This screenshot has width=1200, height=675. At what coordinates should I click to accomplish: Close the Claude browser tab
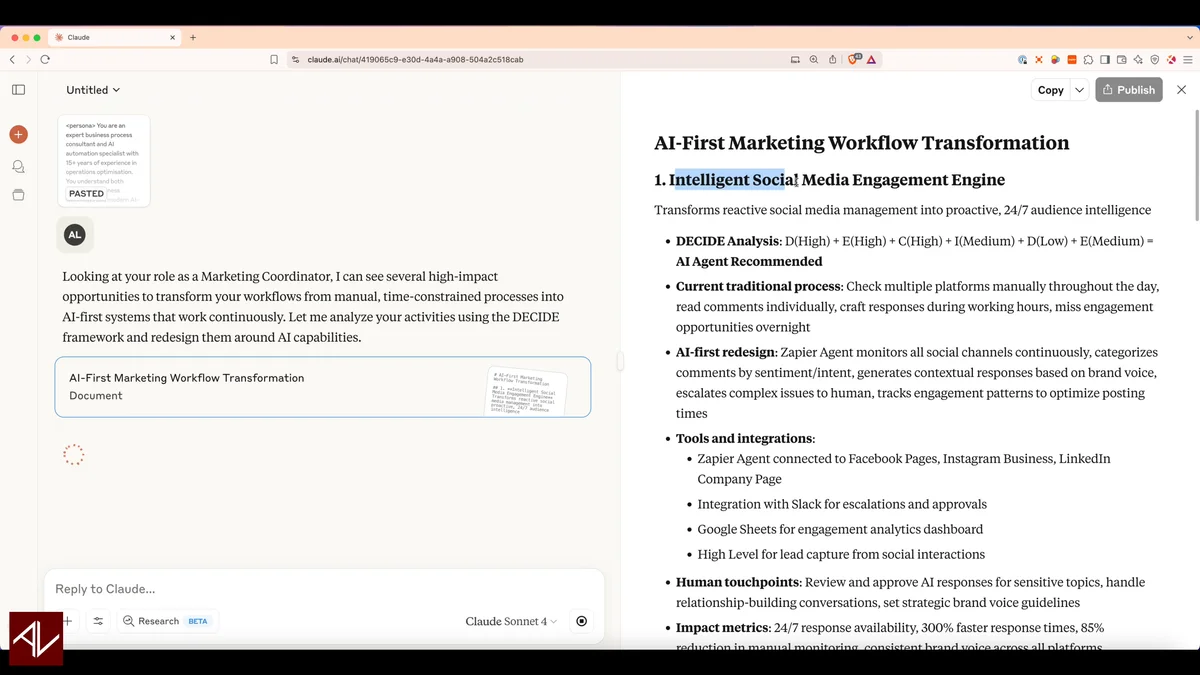[x=173, y=37]
